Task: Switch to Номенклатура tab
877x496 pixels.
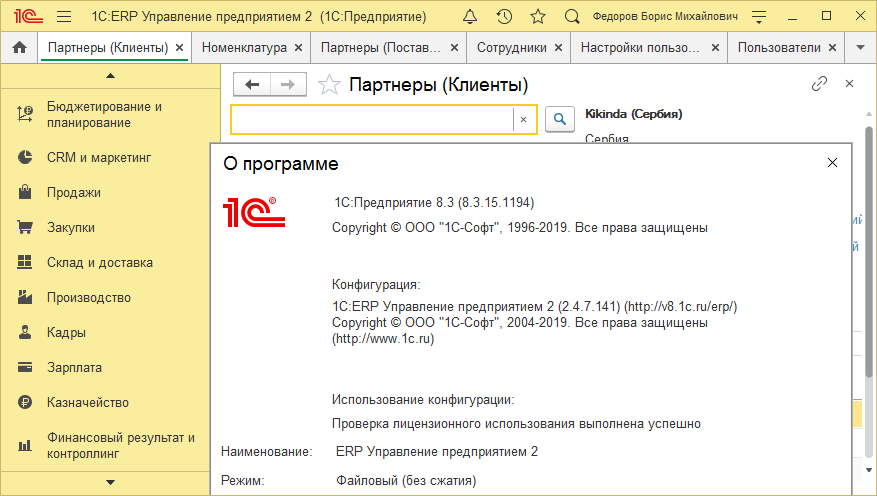Action: 244,48
